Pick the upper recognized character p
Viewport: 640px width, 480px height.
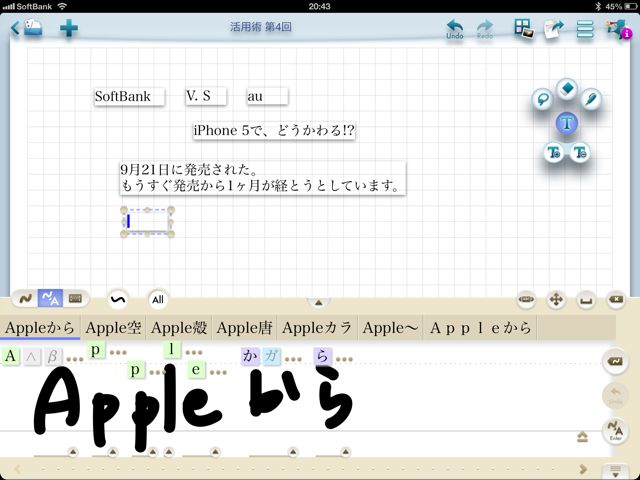click(96, 350)
